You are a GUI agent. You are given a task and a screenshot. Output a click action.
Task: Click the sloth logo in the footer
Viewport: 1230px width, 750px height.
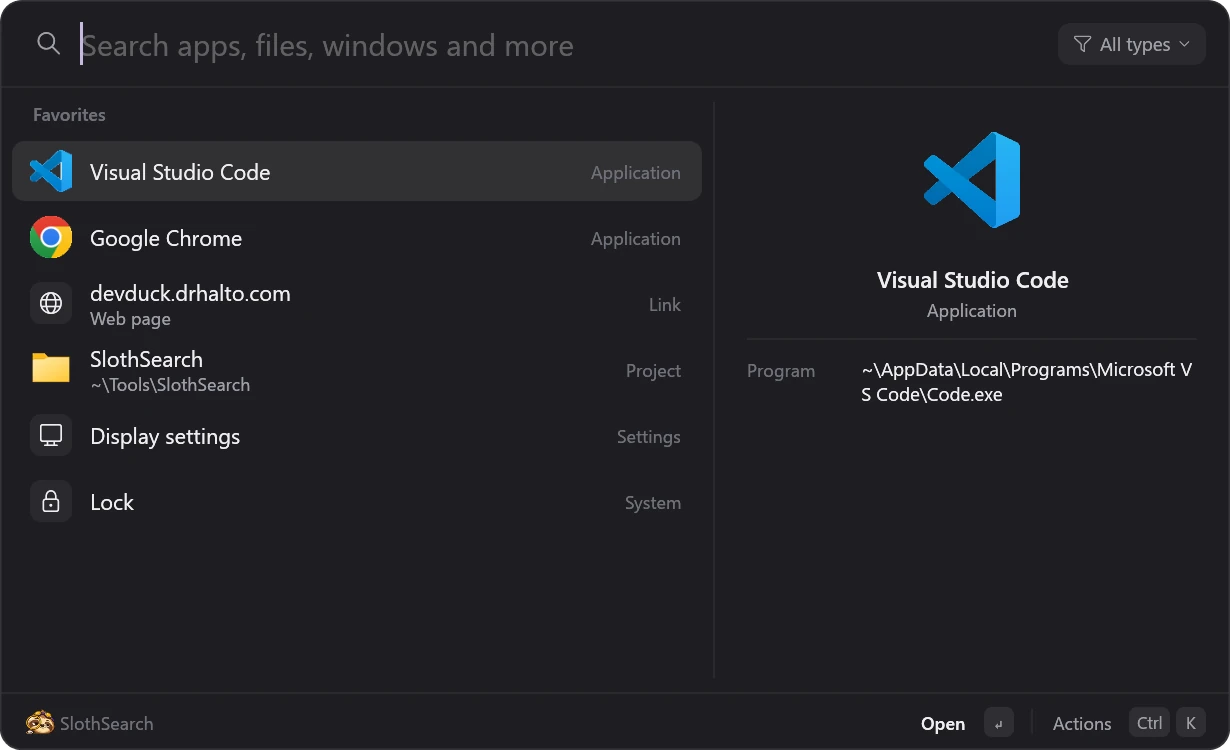[x=40, y=722]
